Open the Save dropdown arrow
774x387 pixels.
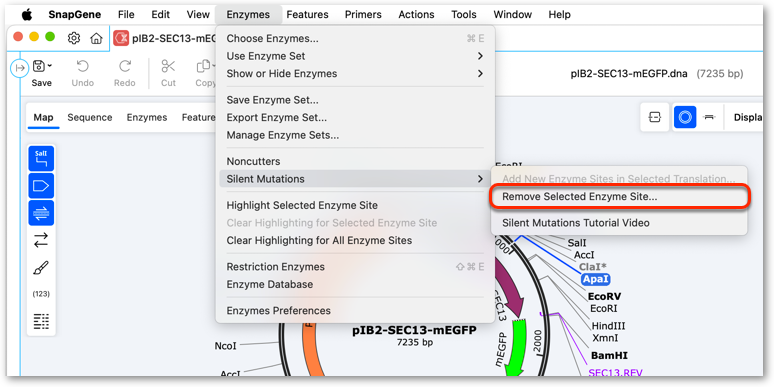click(50, 65)
